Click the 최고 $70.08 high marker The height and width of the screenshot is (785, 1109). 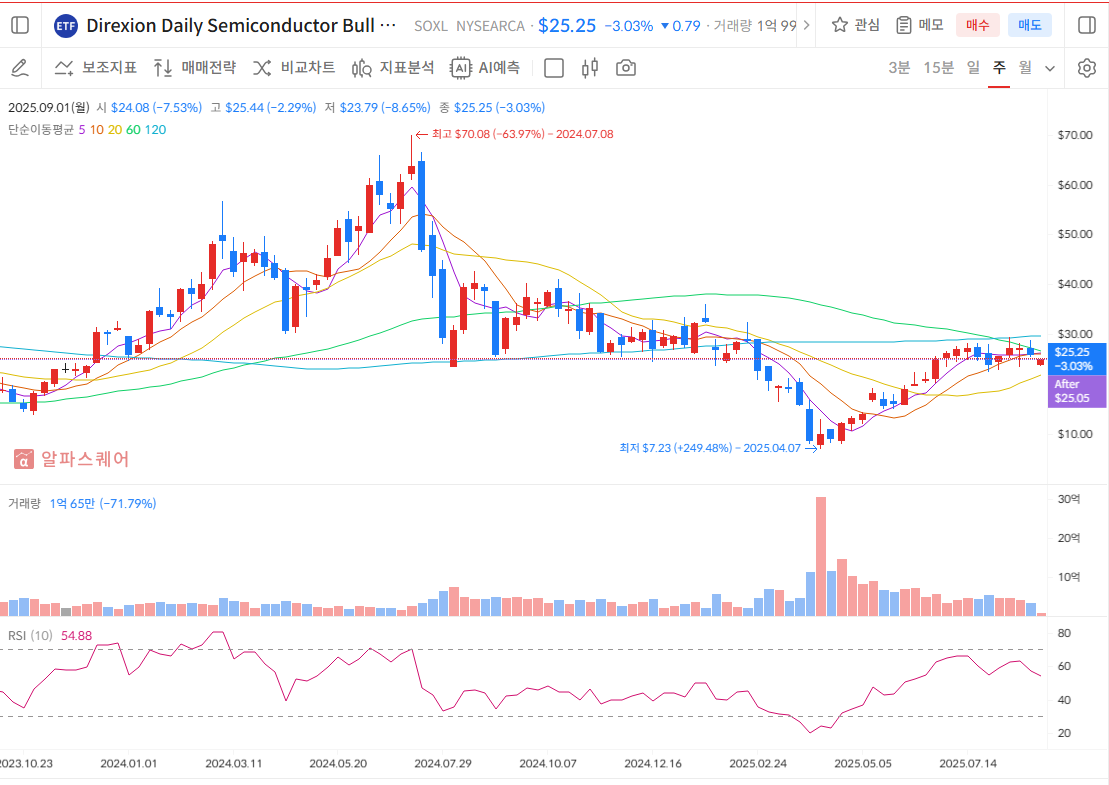[x=514, y=134]
